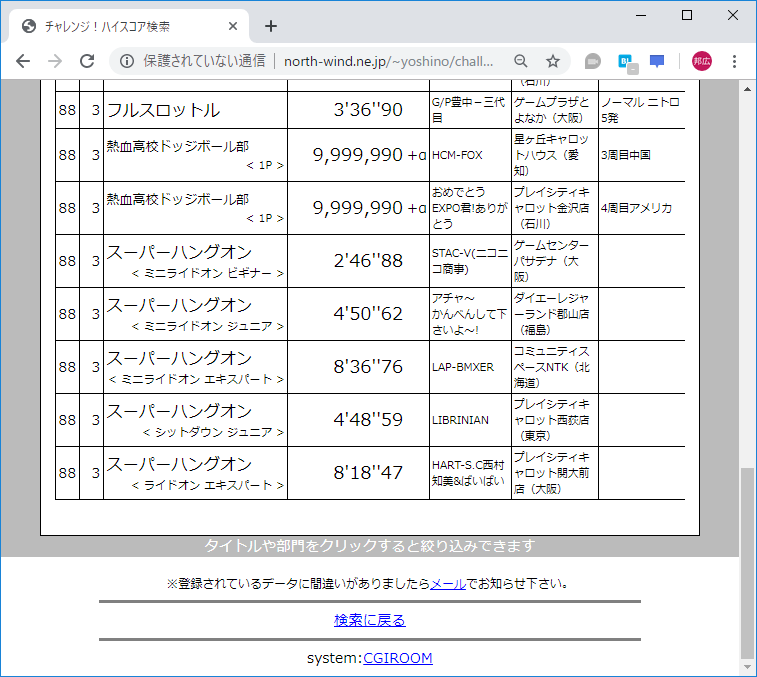757x677 pixels.
Task: Click 熱血高校ドッジボール部 in the 4周目アメリカ row
Action: click(178, 199)
